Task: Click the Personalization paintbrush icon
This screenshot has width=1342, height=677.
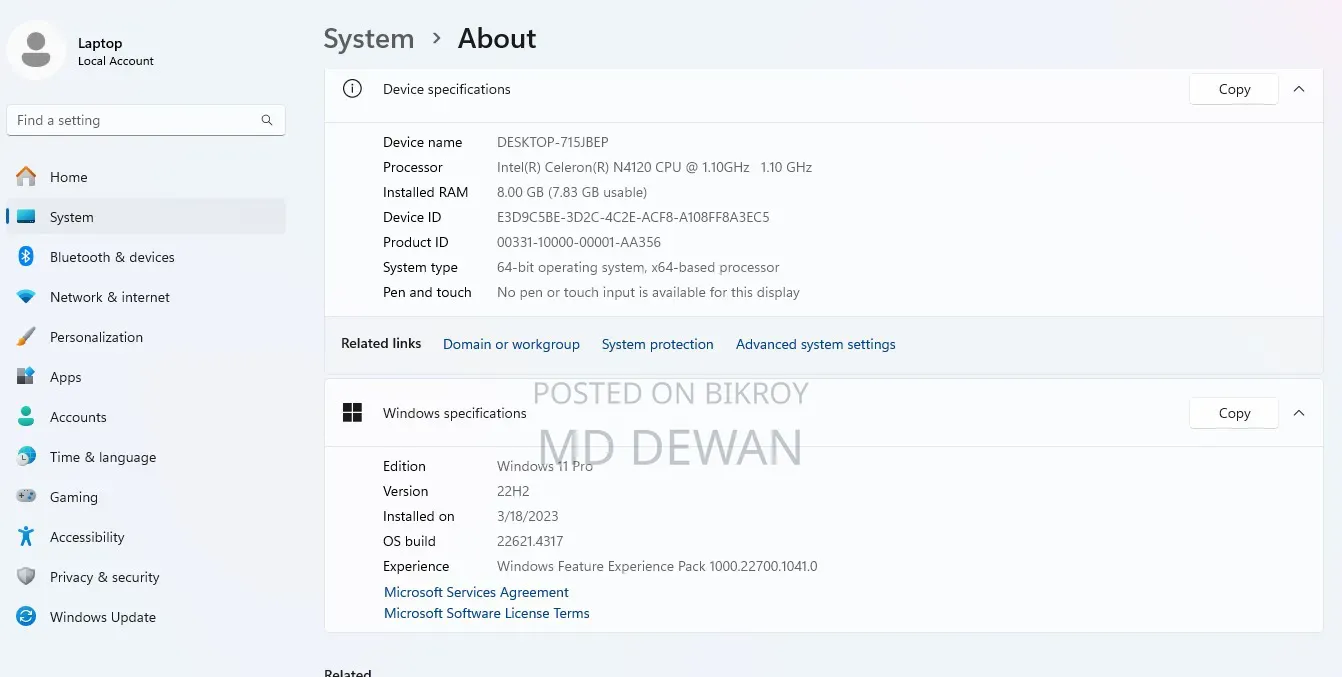Action: click(x=26, y=337)
